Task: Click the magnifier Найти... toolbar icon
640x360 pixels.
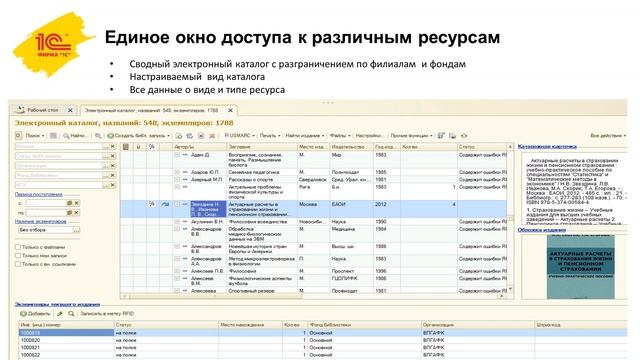Action: (66, 136)
